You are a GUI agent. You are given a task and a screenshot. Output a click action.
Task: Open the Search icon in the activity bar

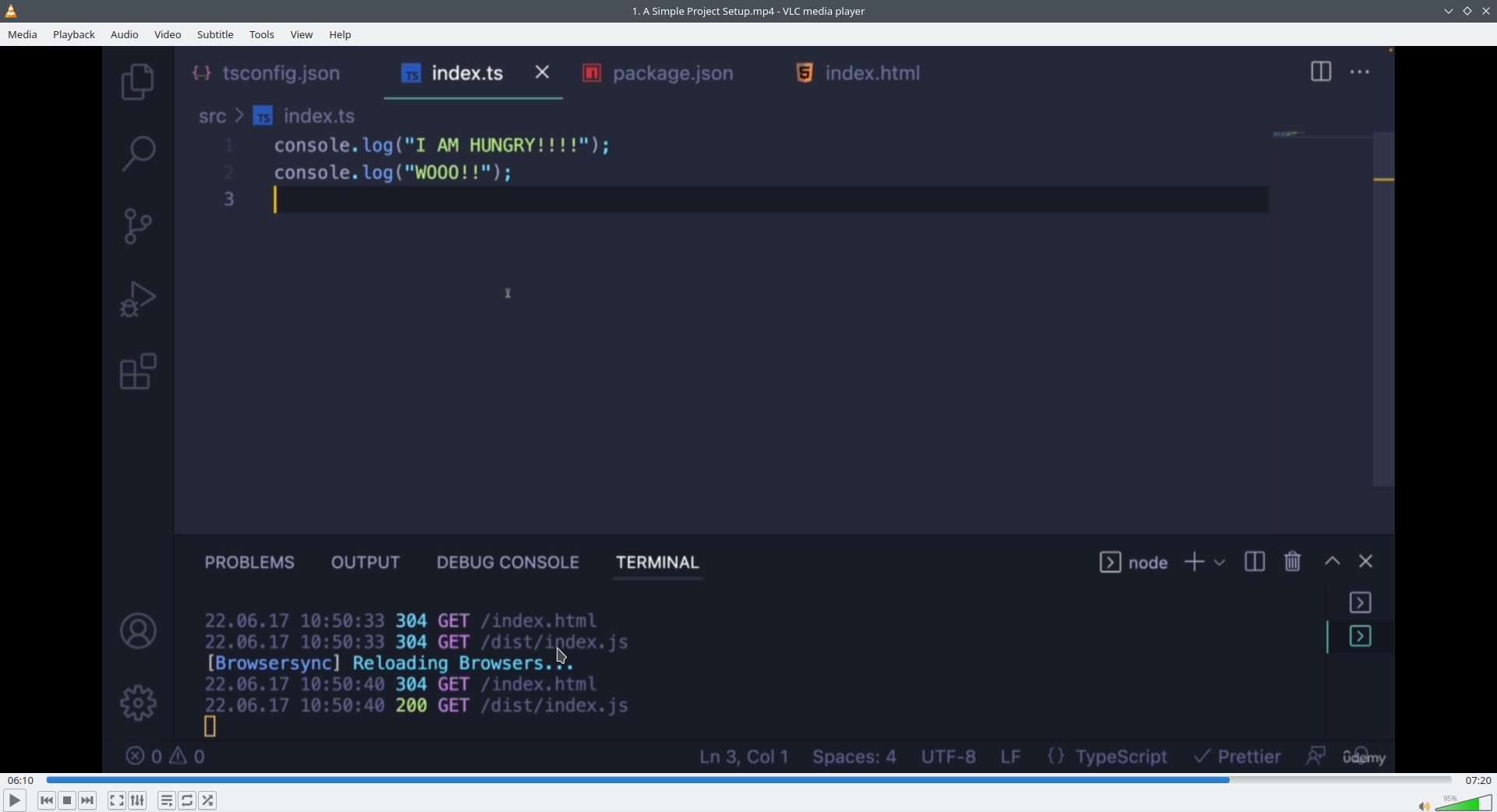pyautogui.click(x=138, y=154)
